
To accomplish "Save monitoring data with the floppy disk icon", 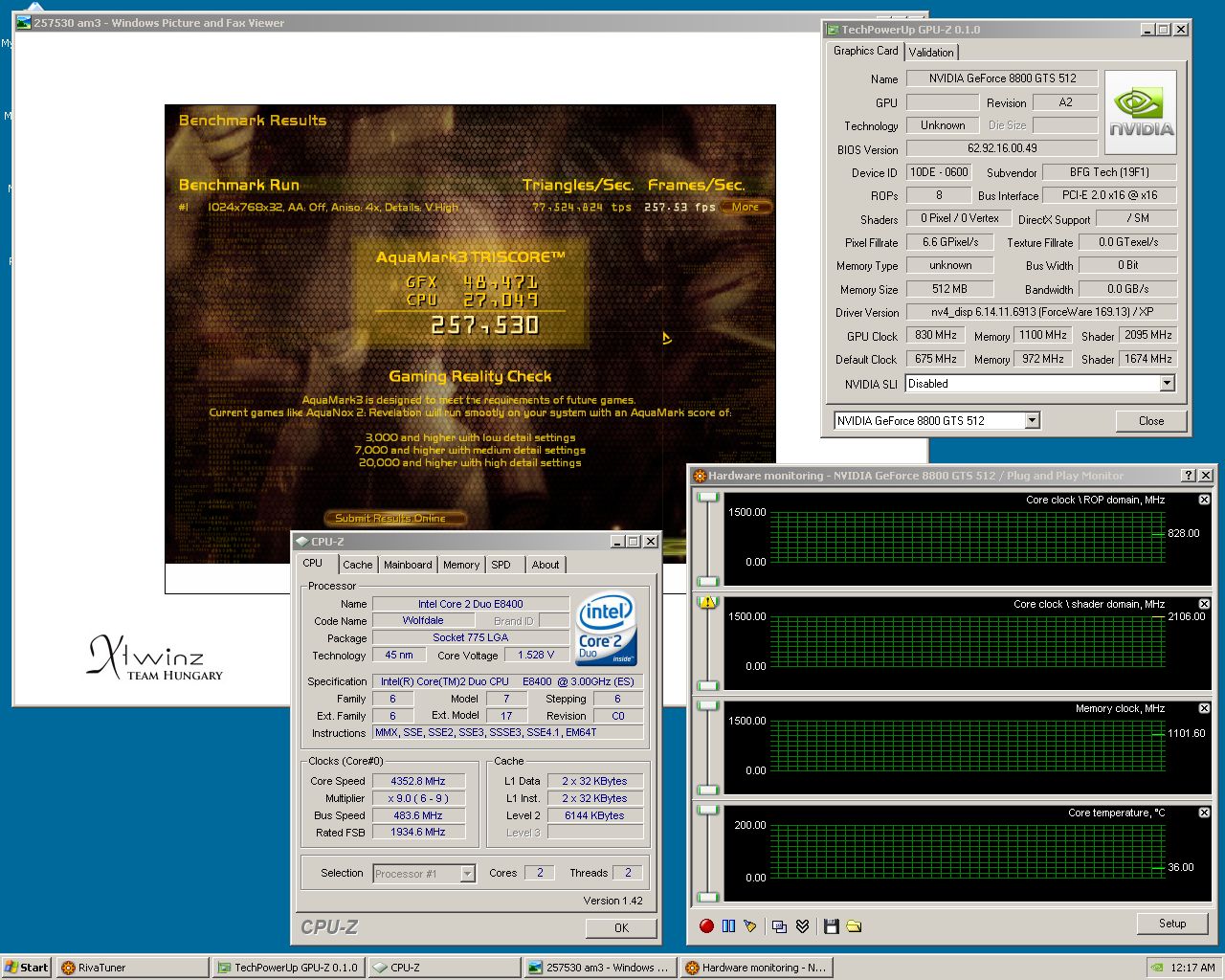I will pyautogui.click(x=831, y=925).
